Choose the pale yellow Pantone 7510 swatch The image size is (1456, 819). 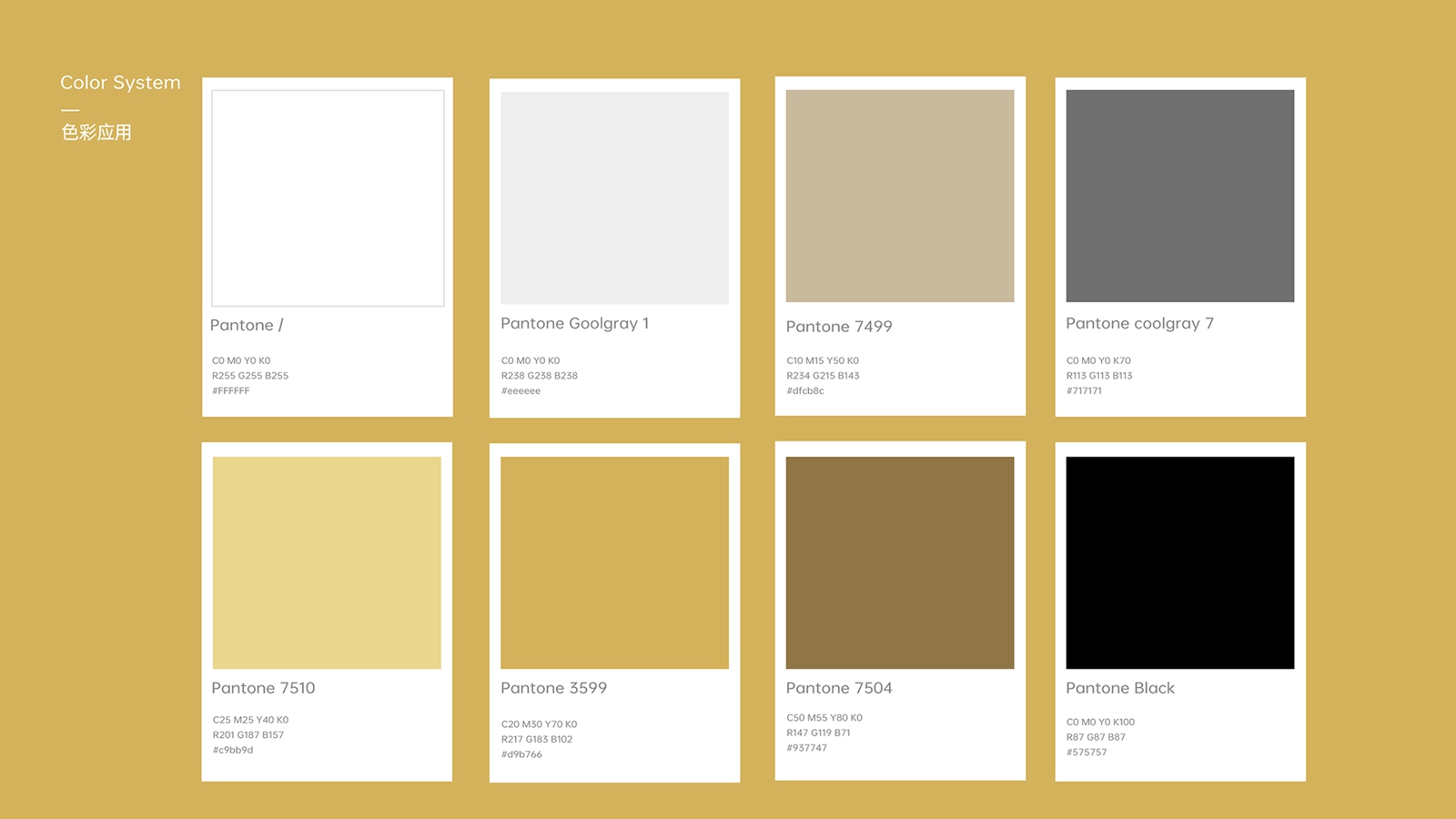(327, 562)
